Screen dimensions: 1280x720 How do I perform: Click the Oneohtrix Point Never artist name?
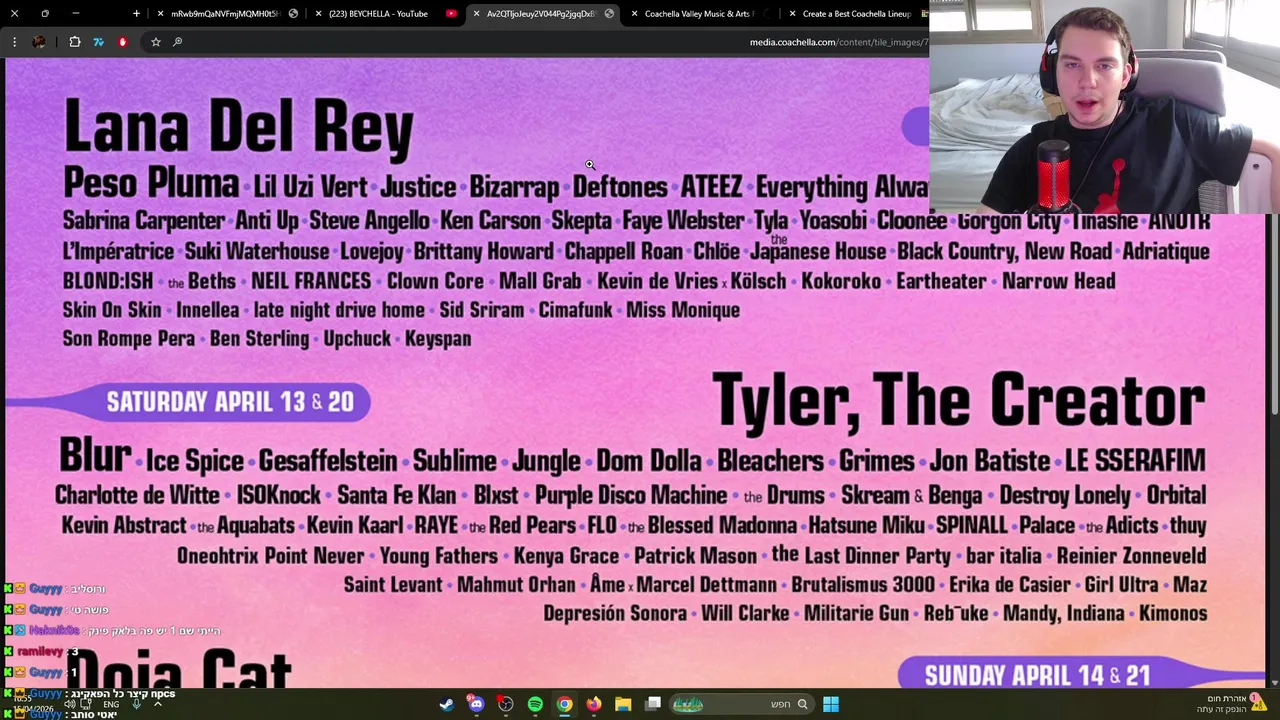click(x=270, y=556)
